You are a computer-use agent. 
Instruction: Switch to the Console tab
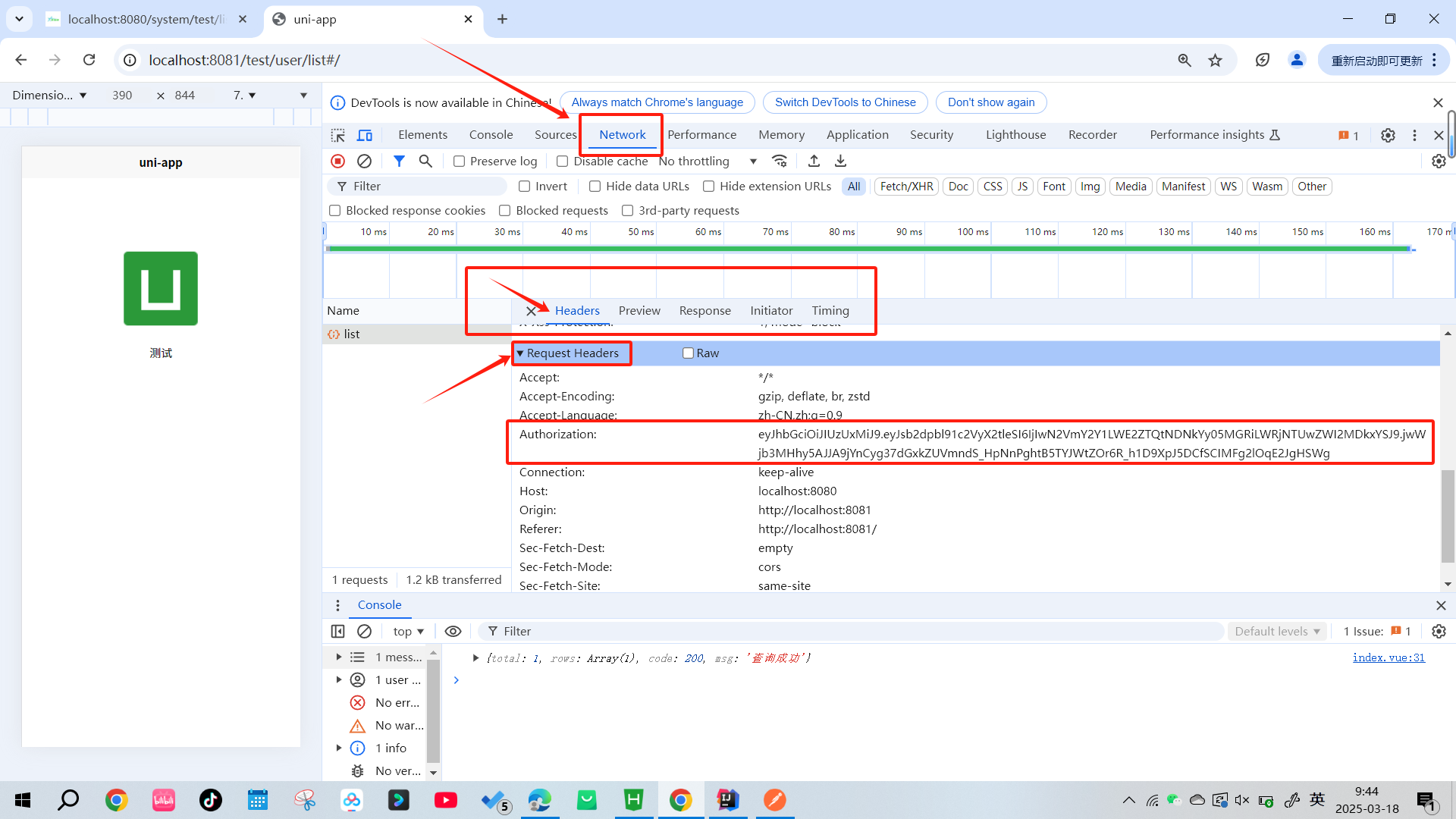pyautogui.click(x=491, y=135)
